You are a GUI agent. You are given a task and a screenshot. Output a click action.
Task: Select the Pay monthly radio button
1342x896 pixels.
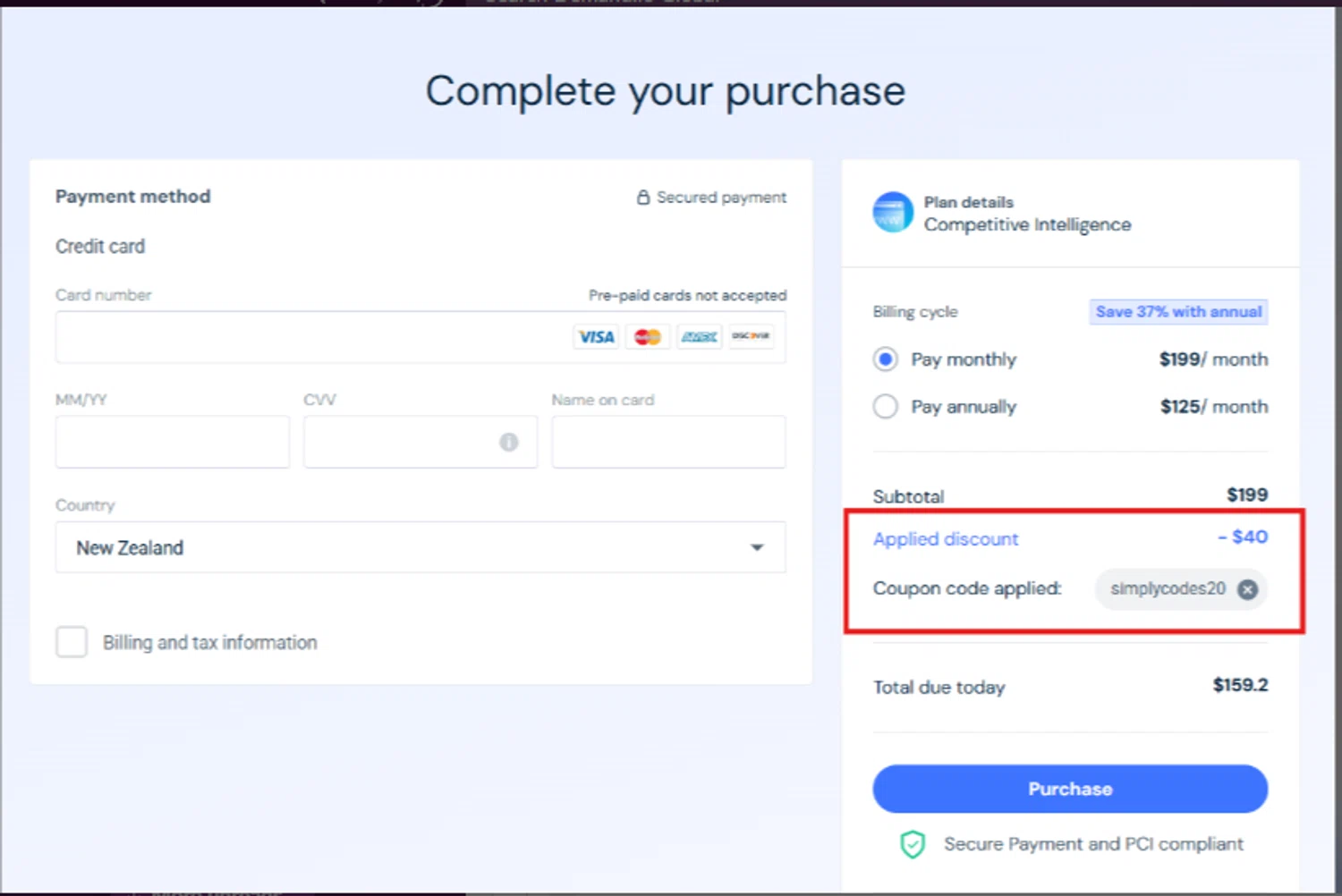pyautogui.click(x=886, y=359)
